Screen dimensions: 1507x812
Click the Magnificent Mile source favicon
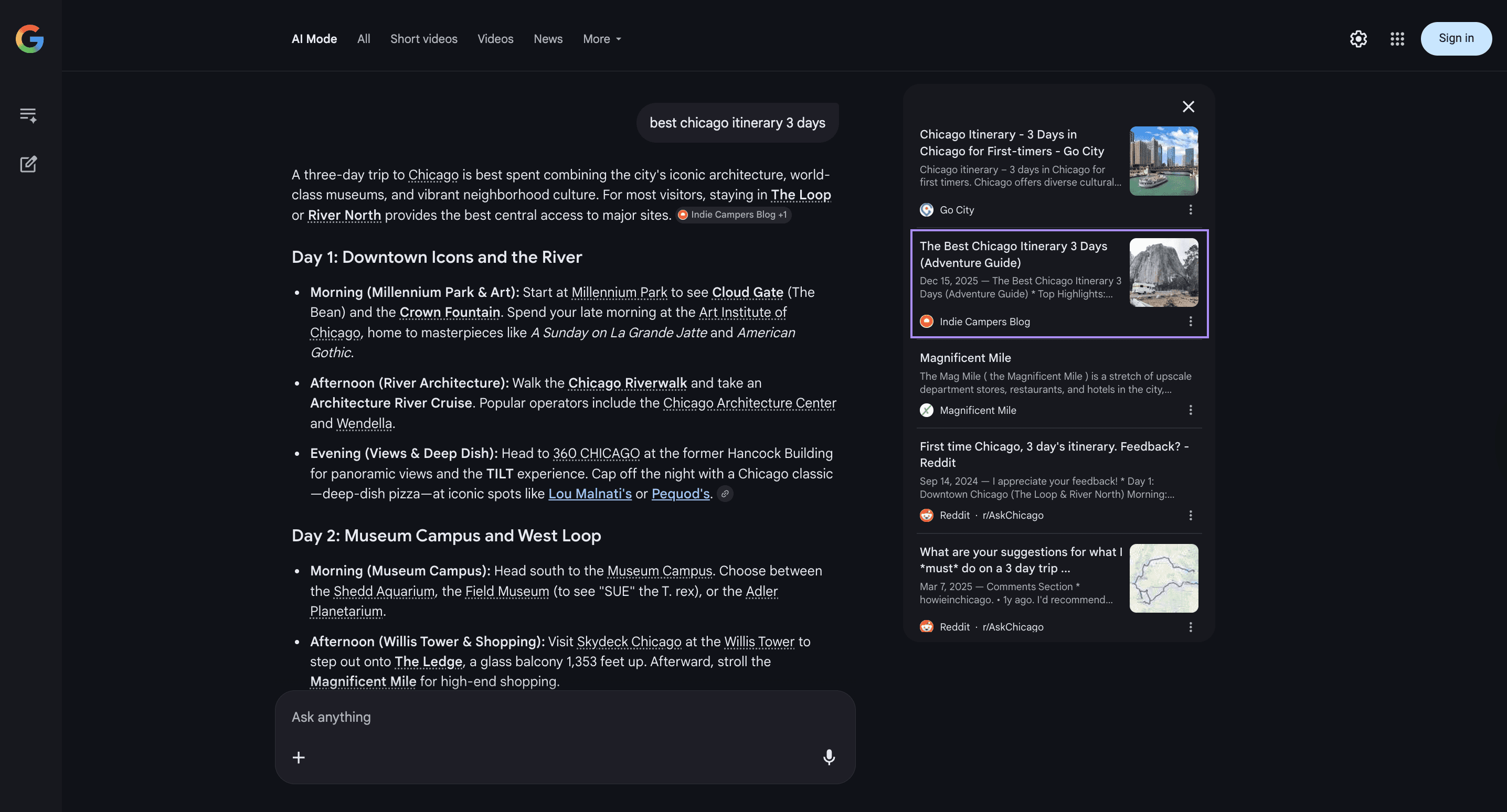coord(927,410)
